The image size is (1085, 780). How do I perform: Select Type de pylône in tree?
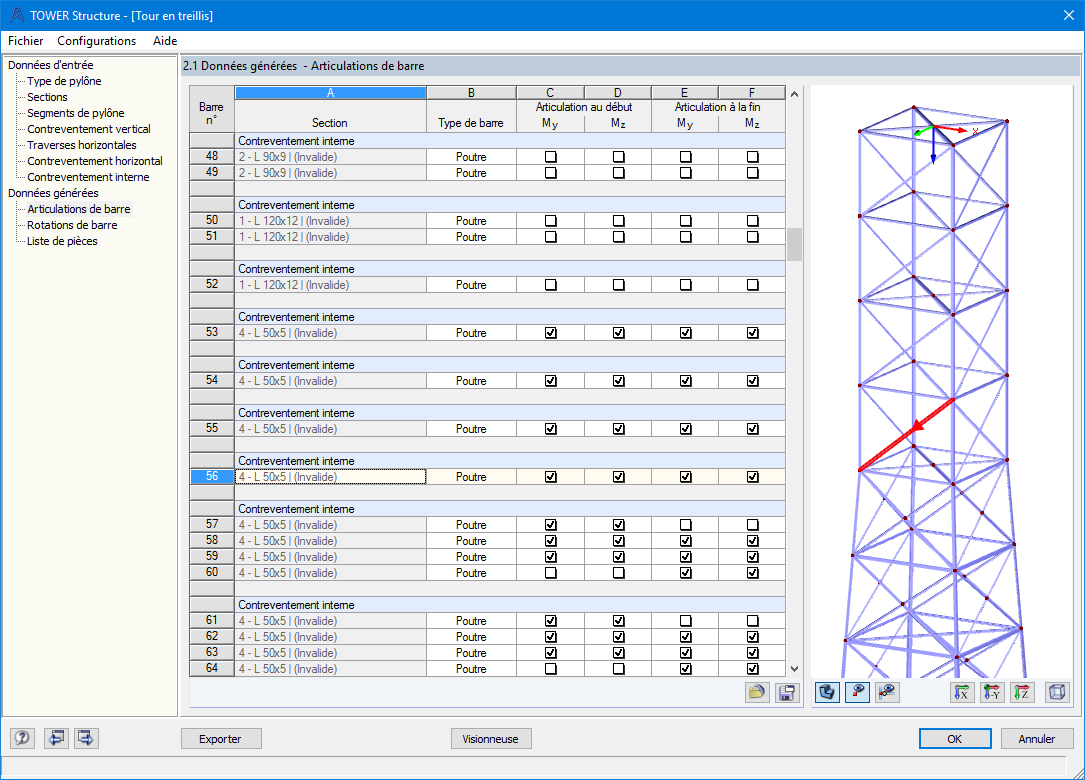[64, 81]
